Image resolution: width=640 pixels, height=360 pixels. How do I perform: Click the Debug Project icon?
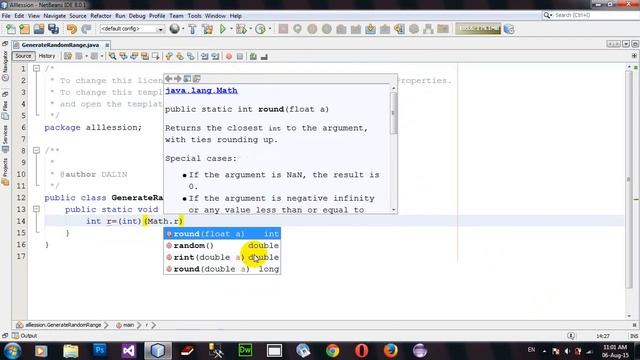pyautogui.click(x=241, y=29)
